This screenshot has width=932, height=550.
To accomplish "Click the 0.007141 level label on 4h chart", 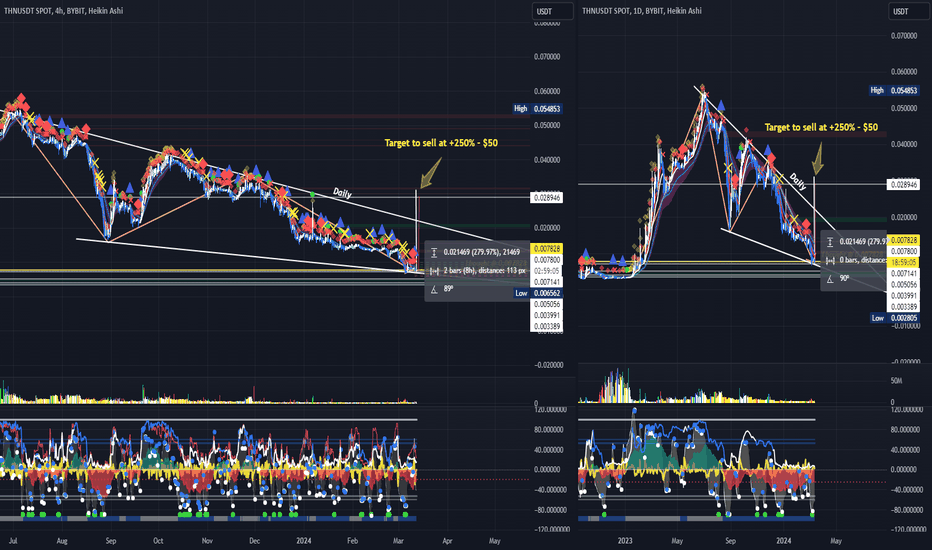I will [546, 282].
